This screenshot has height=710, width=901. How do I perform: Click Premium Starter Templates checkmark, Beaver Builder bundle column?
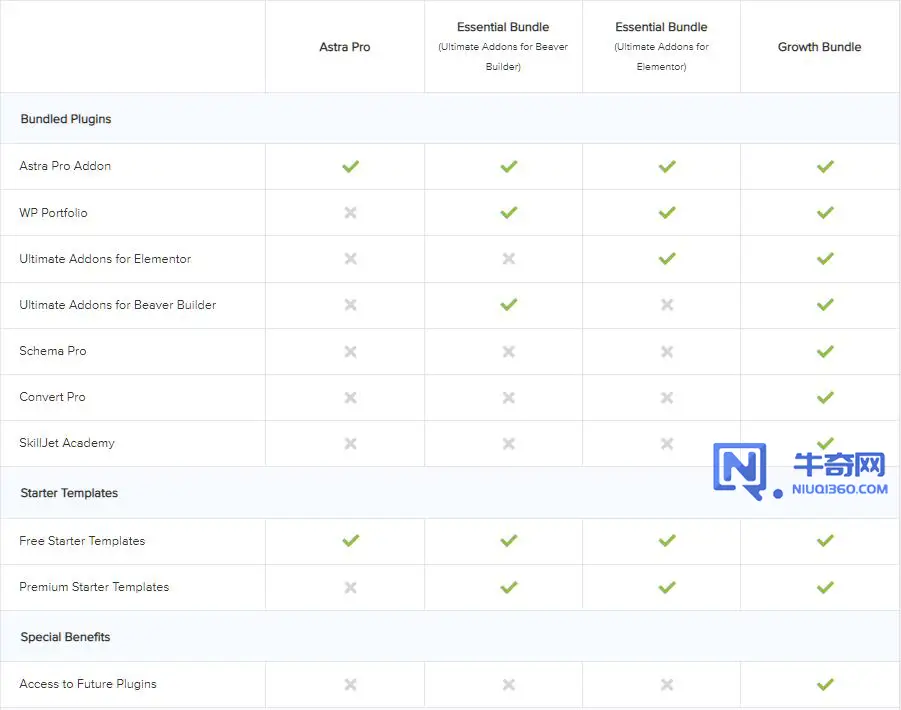tap(509, 588)
